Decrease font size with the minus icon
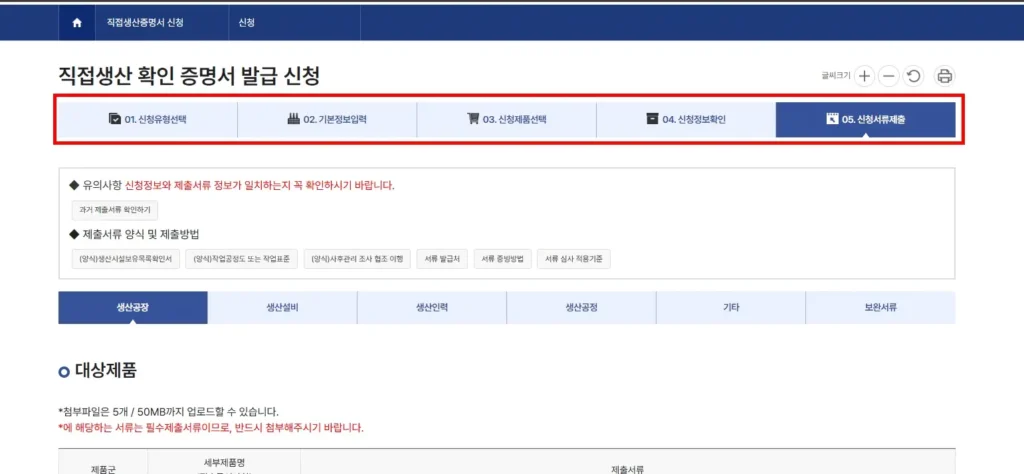Viewport: 1024px width, 474px height. coord(887,76)
